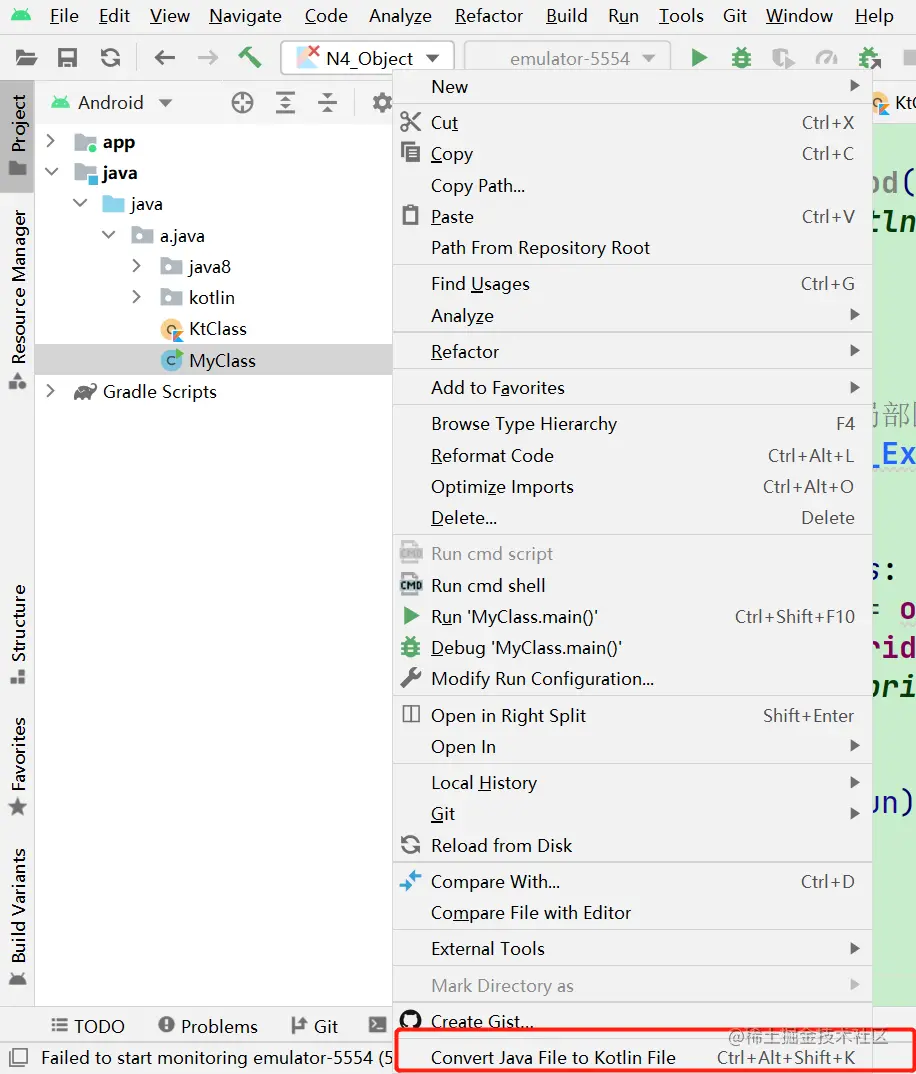916x1074 pixels.
Task: Open project panel gear settings
Action: (x=382, y=103)
